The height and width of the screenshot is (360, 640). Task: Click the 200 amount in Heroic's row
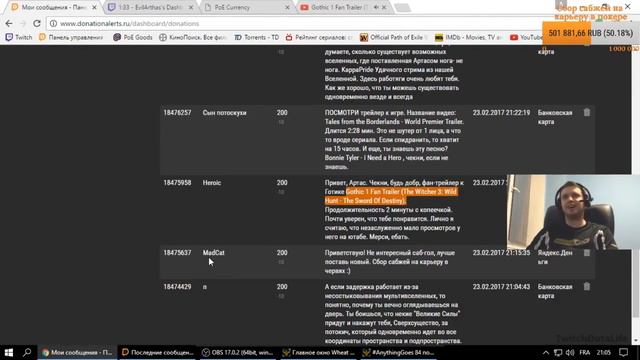point(282,183)
